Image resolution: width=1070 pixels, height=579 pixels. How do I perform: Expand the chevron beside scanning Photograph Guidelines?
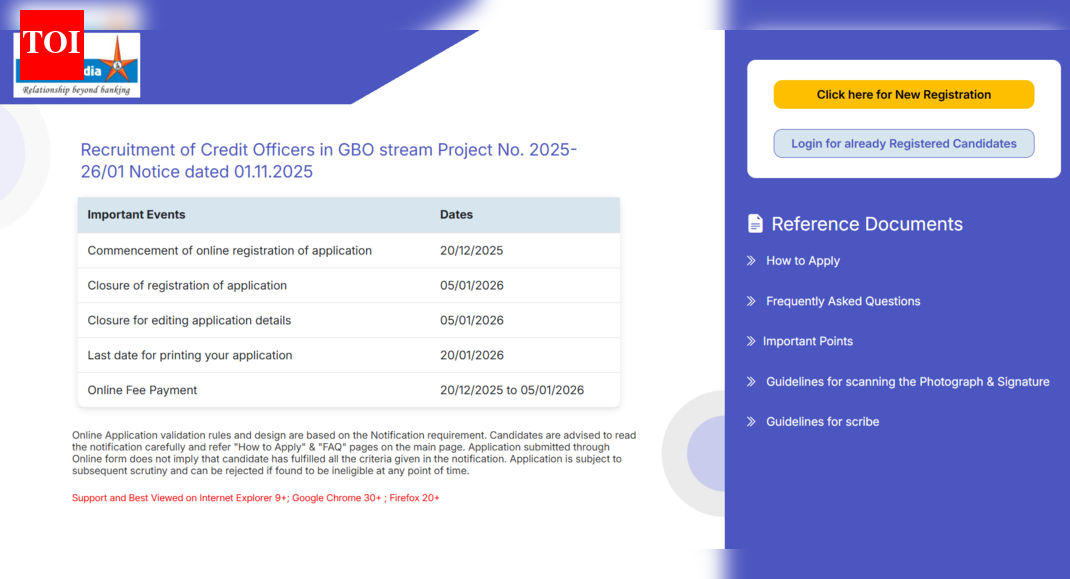(x=750, y=381)
